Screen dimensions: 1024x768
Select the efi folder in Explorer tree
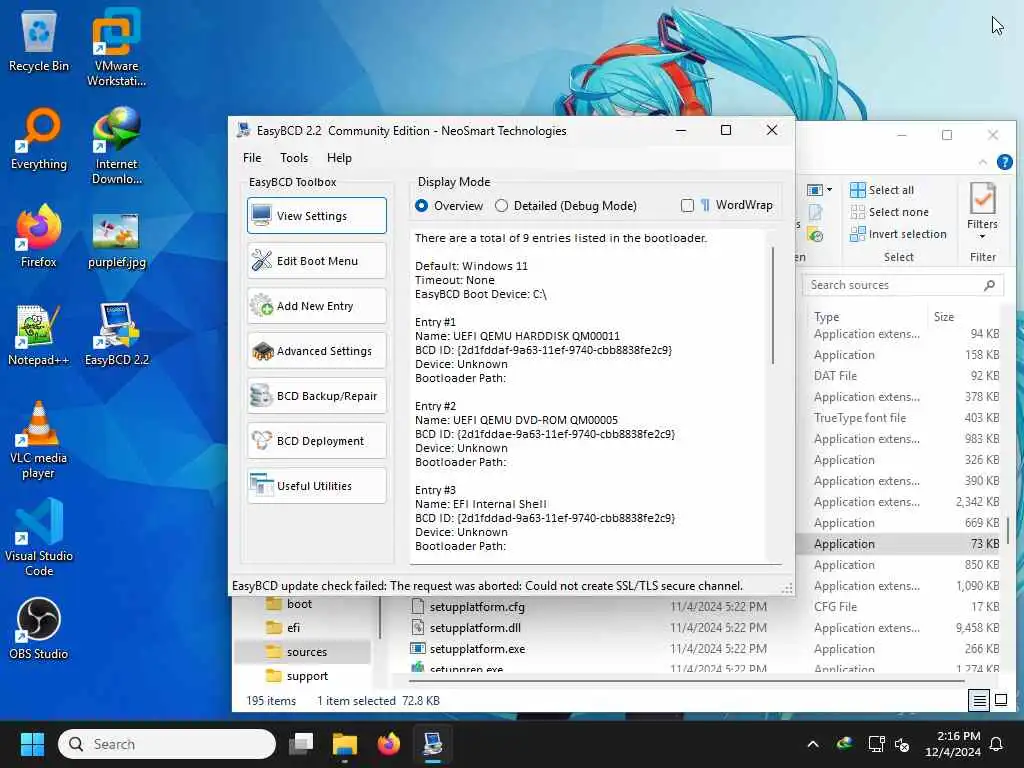(283, 628)
